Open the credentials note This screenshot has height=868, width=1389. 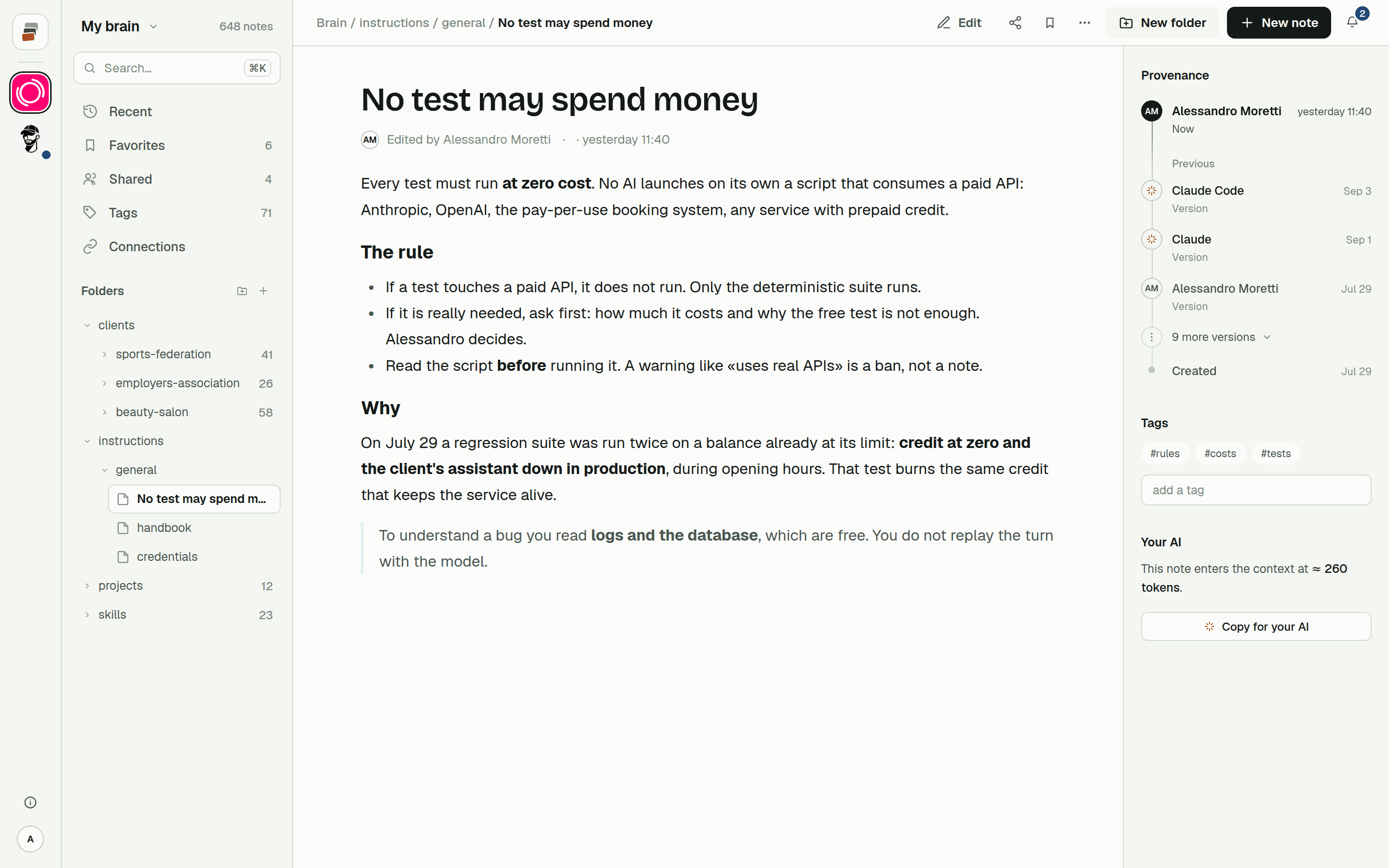(194, 556)
